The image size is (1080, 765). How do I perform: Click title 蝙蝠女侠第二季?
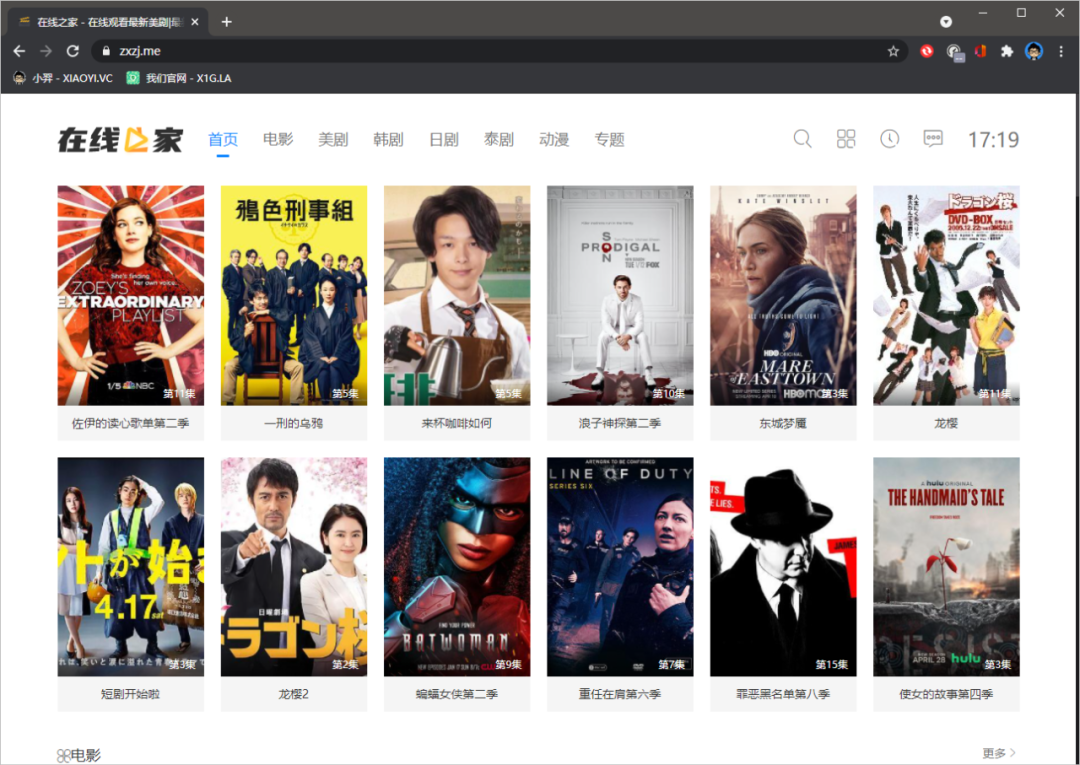[x=457, y=694]
